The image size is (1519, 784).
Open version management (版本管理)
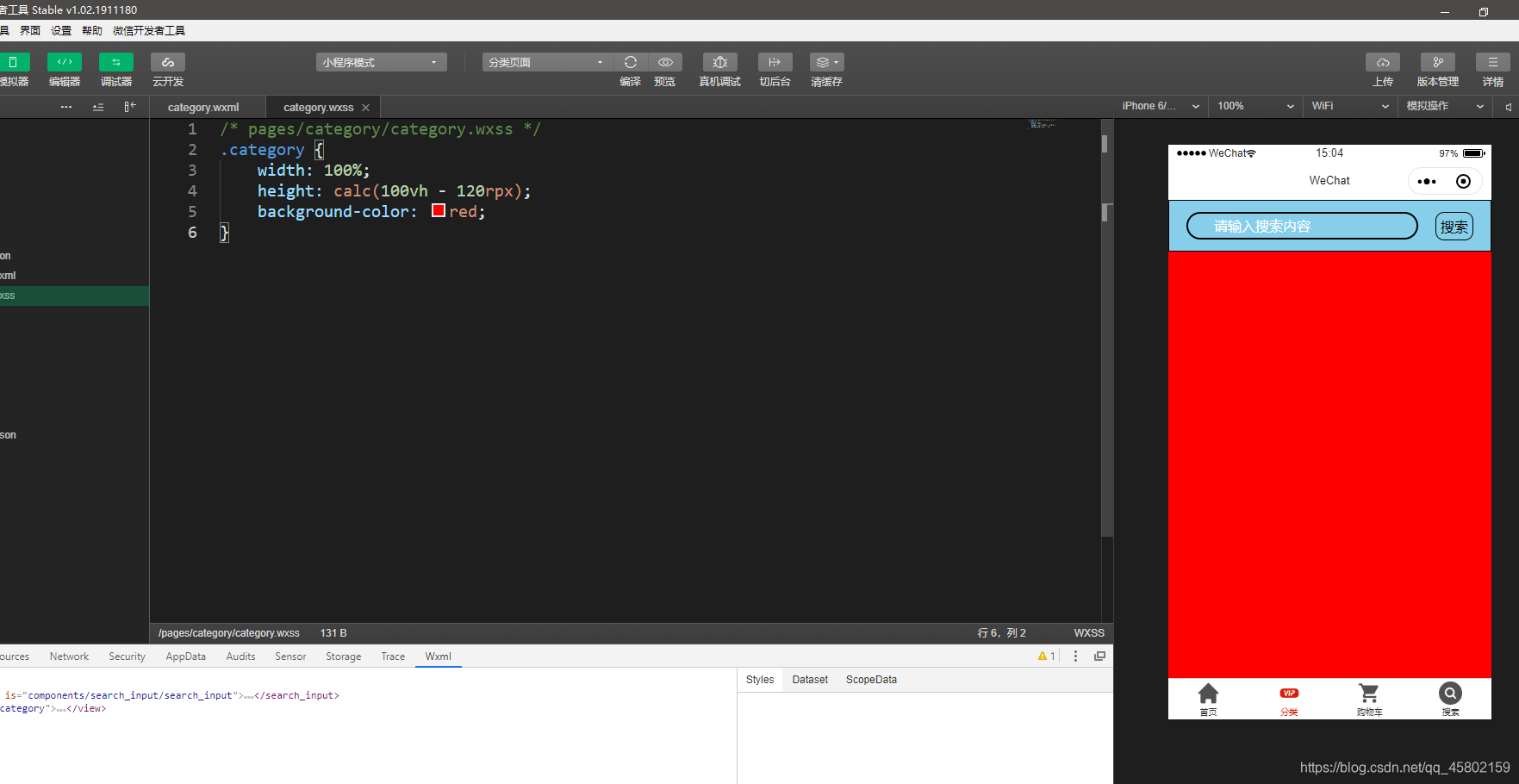point(1438,62)
